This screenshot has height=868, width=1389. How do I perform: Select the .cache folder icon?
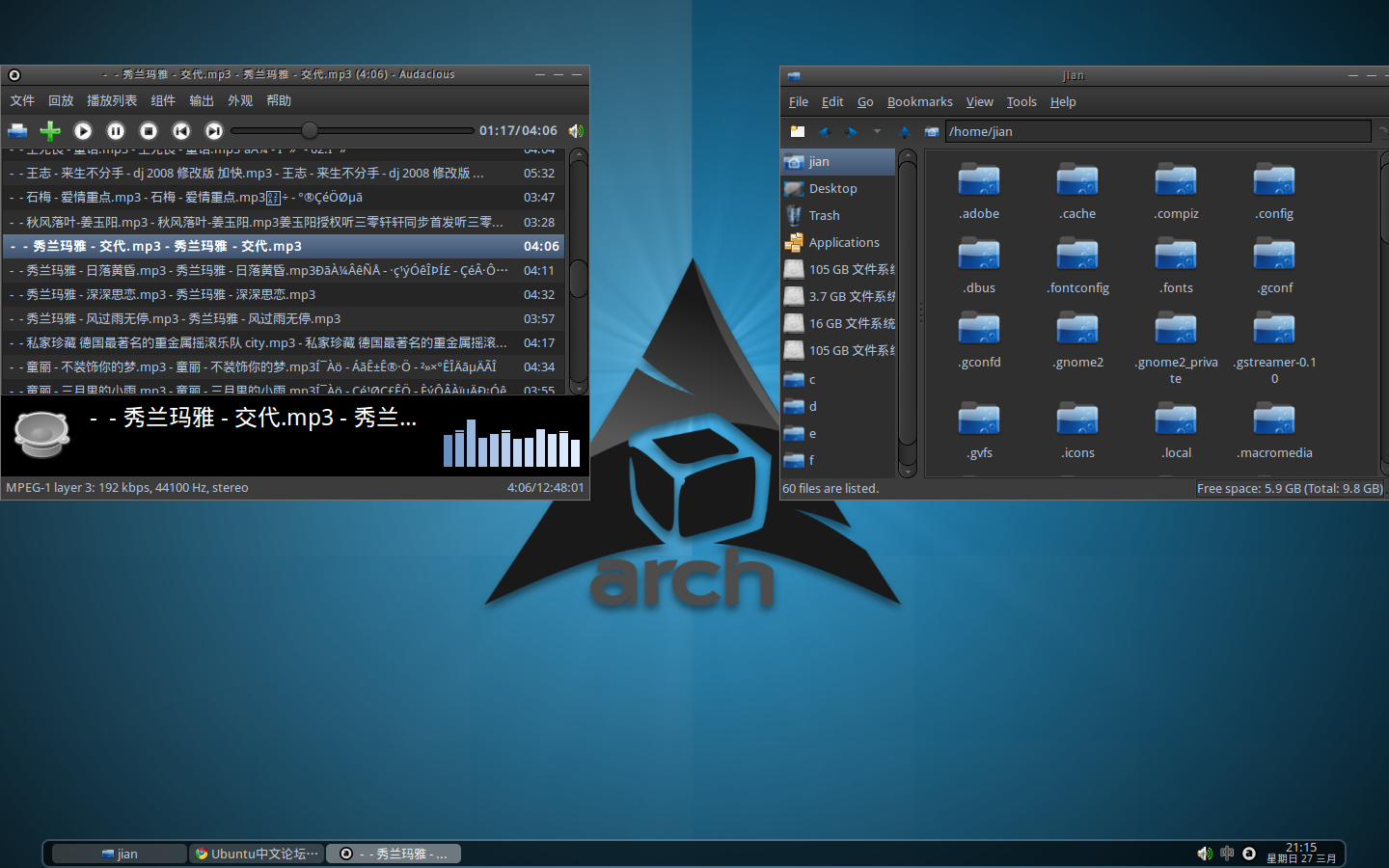click(1077, 180)
